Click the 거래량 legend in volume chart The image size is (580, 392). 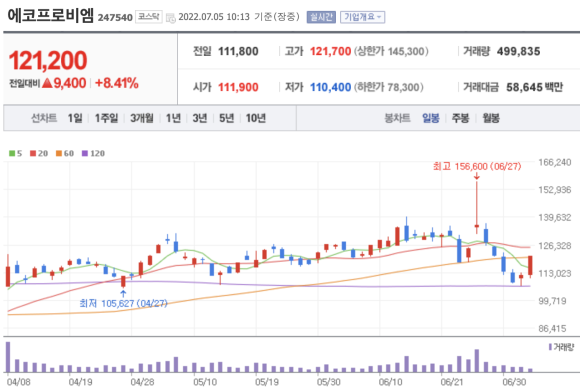(x=561, y=347)
